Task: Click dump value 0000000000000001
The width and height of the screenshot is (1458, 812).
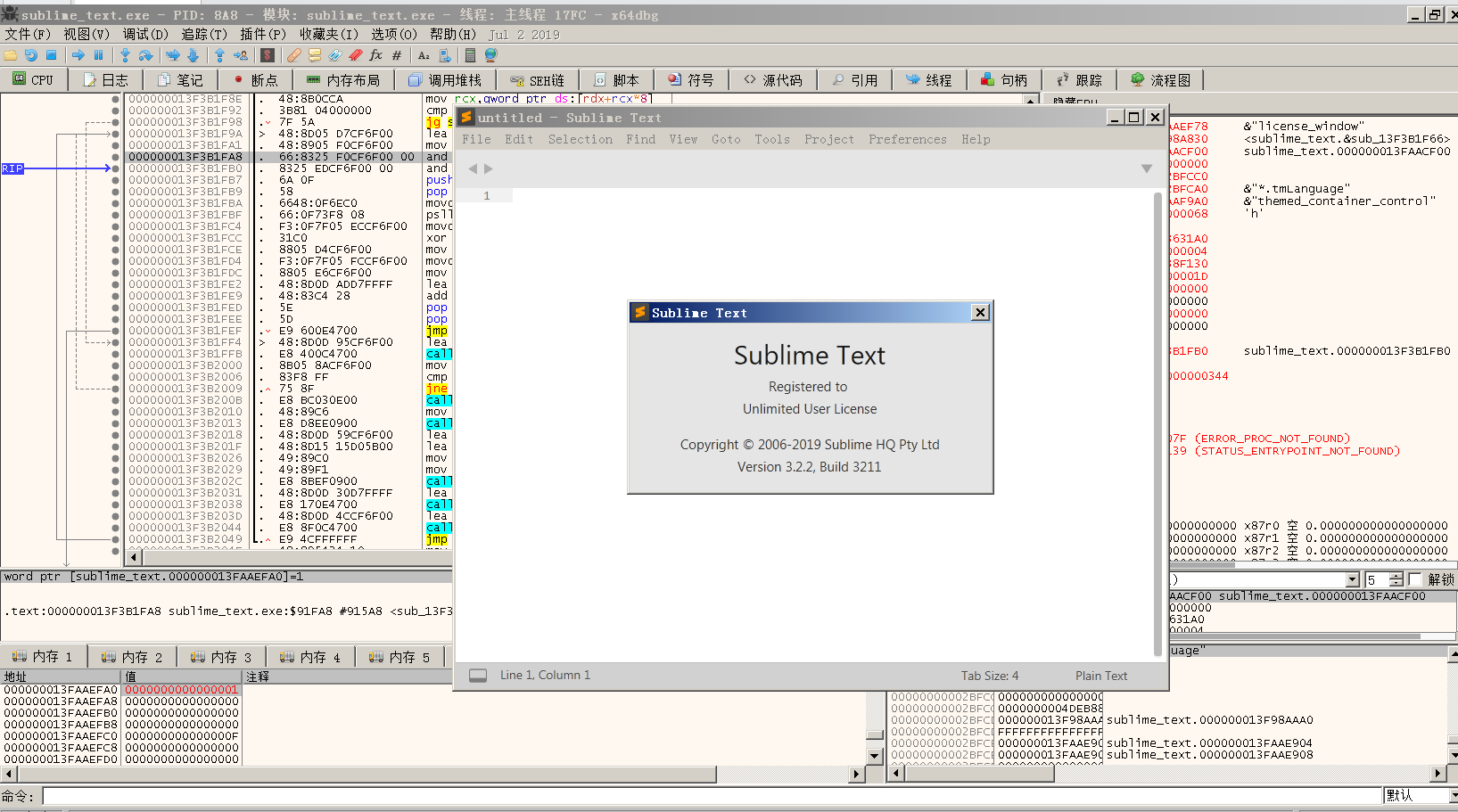Action: point(182,690)
